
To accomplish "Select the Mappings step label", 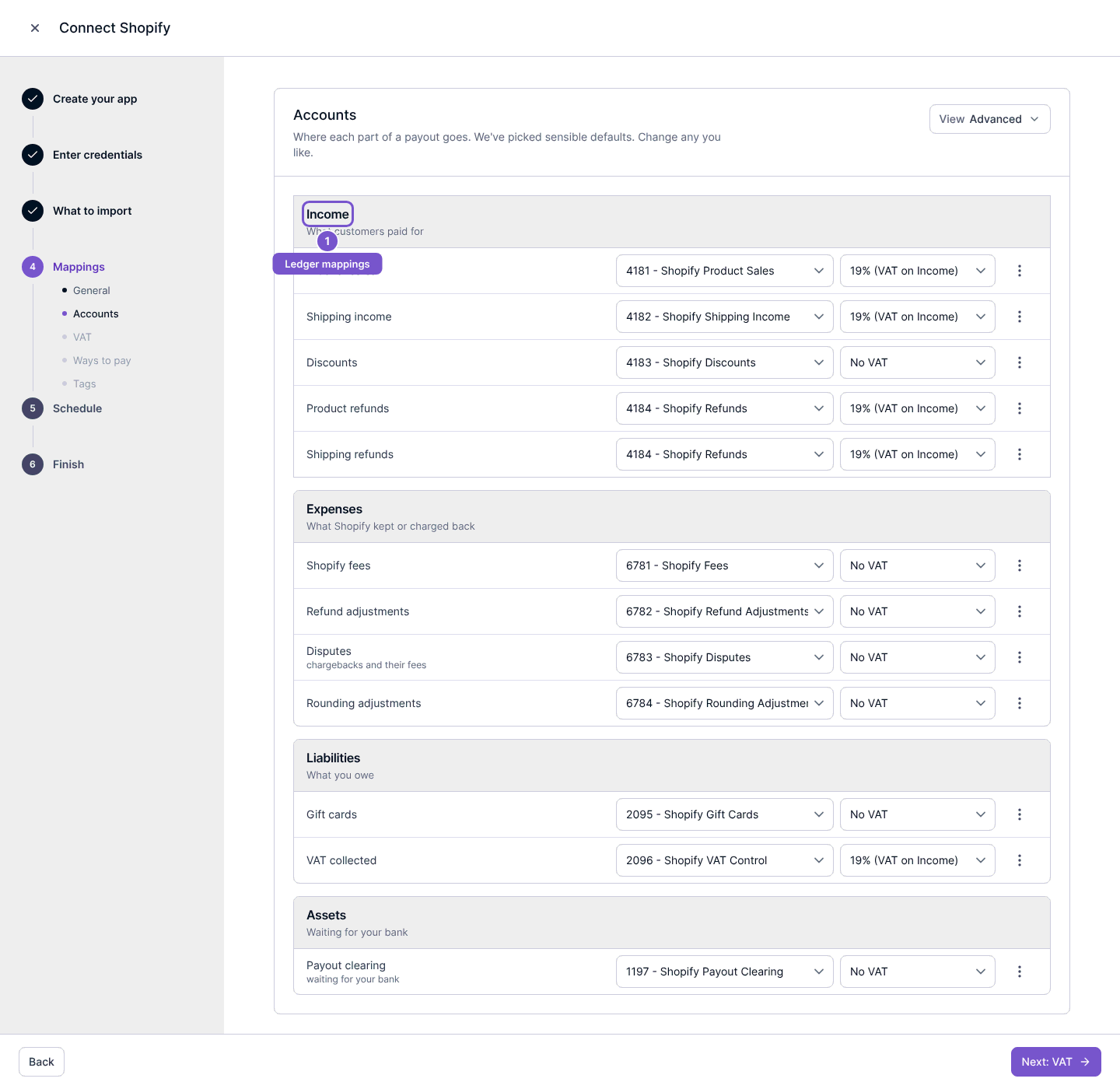I will click(x=79, y=267).
